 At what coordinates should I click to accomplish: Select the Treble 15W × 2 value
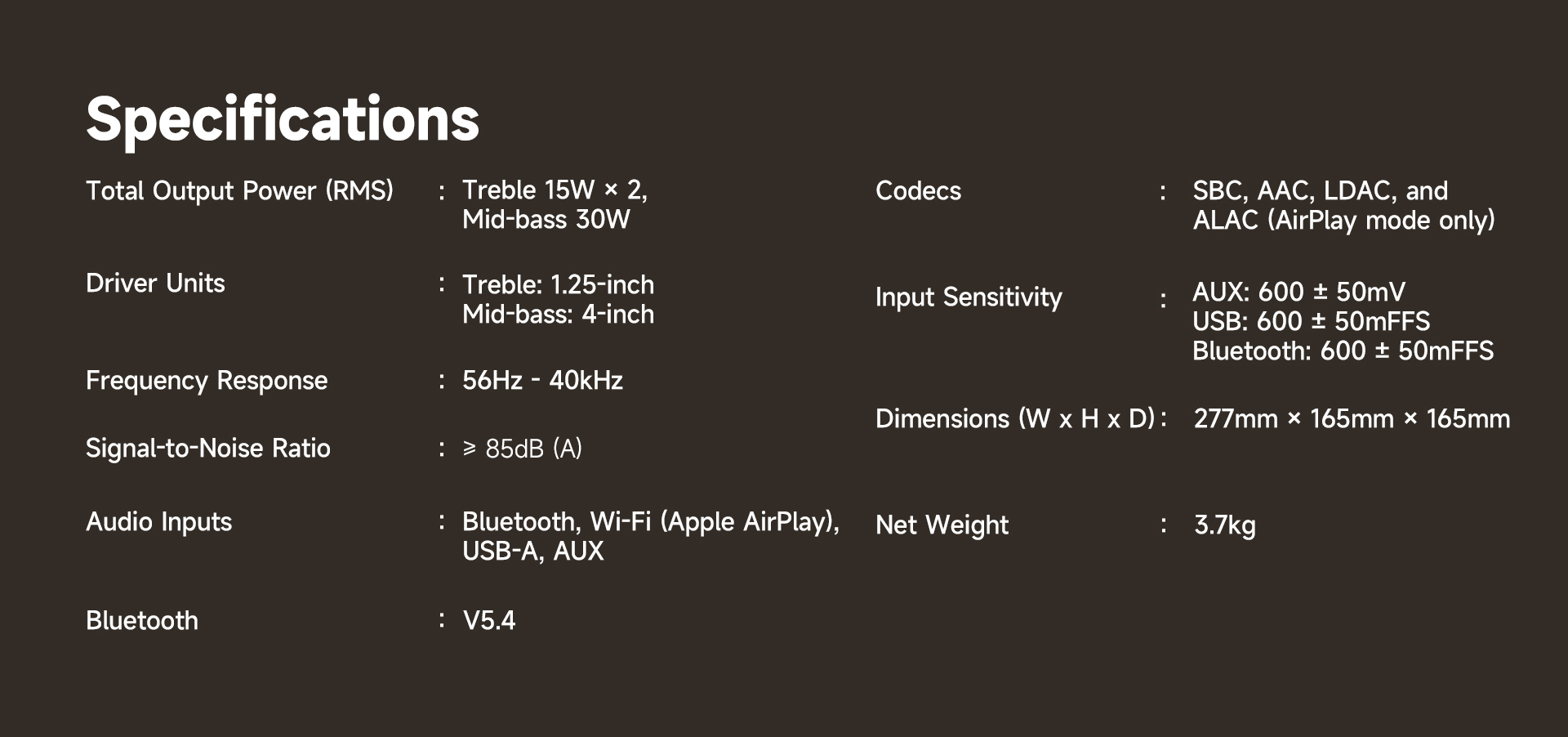555,190
